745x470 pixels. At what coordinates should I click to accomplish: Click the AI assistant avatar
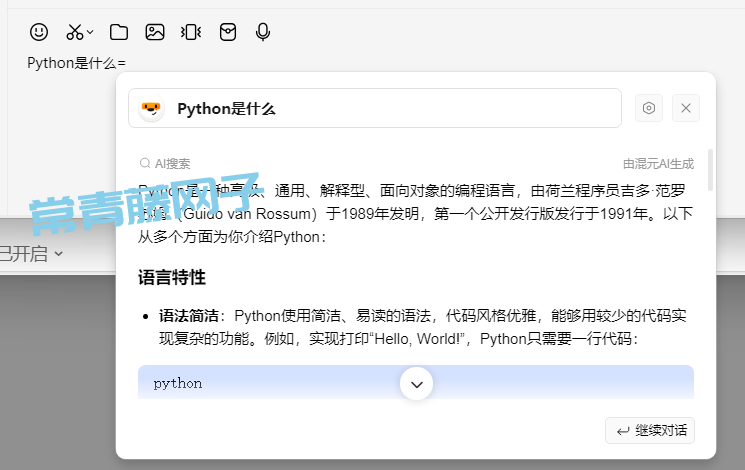pyautogui.click(x=152, y=109)
